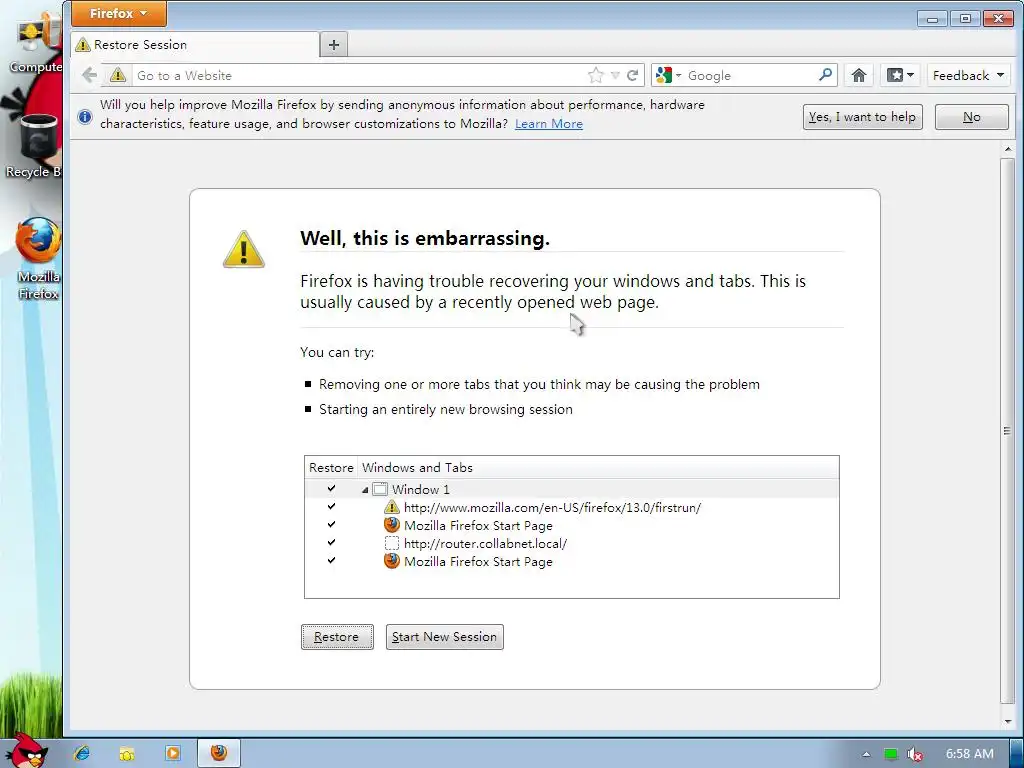Click the muted volume tray icon

click(x=915, y=754)
